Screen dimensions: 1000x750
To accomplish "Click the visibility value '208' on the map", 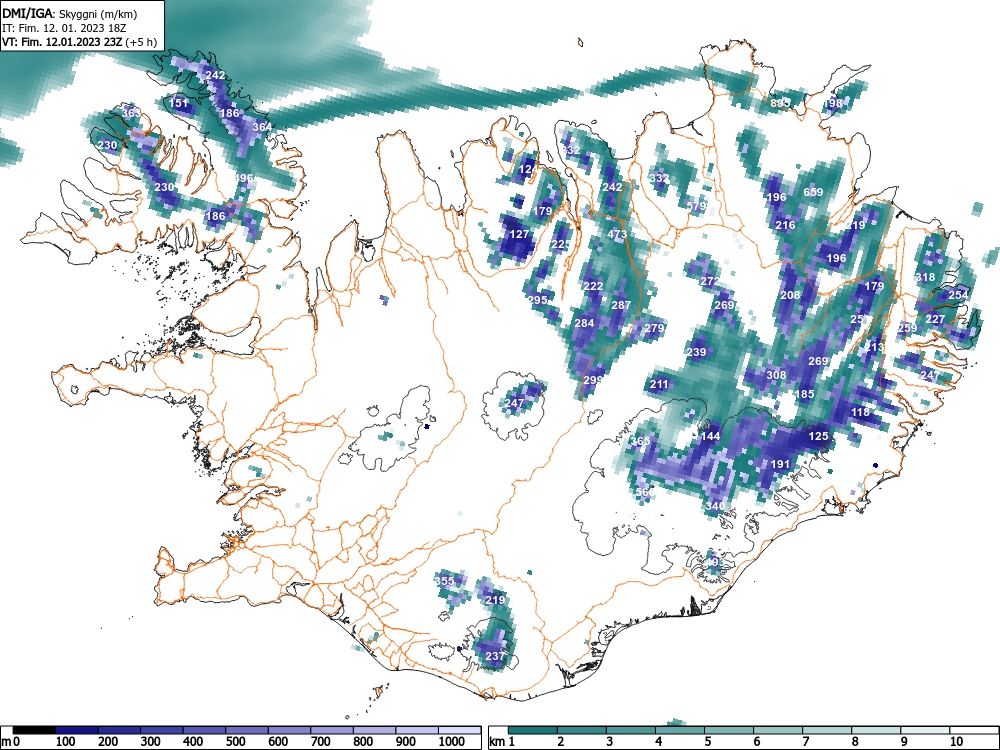I will [790, 295].
